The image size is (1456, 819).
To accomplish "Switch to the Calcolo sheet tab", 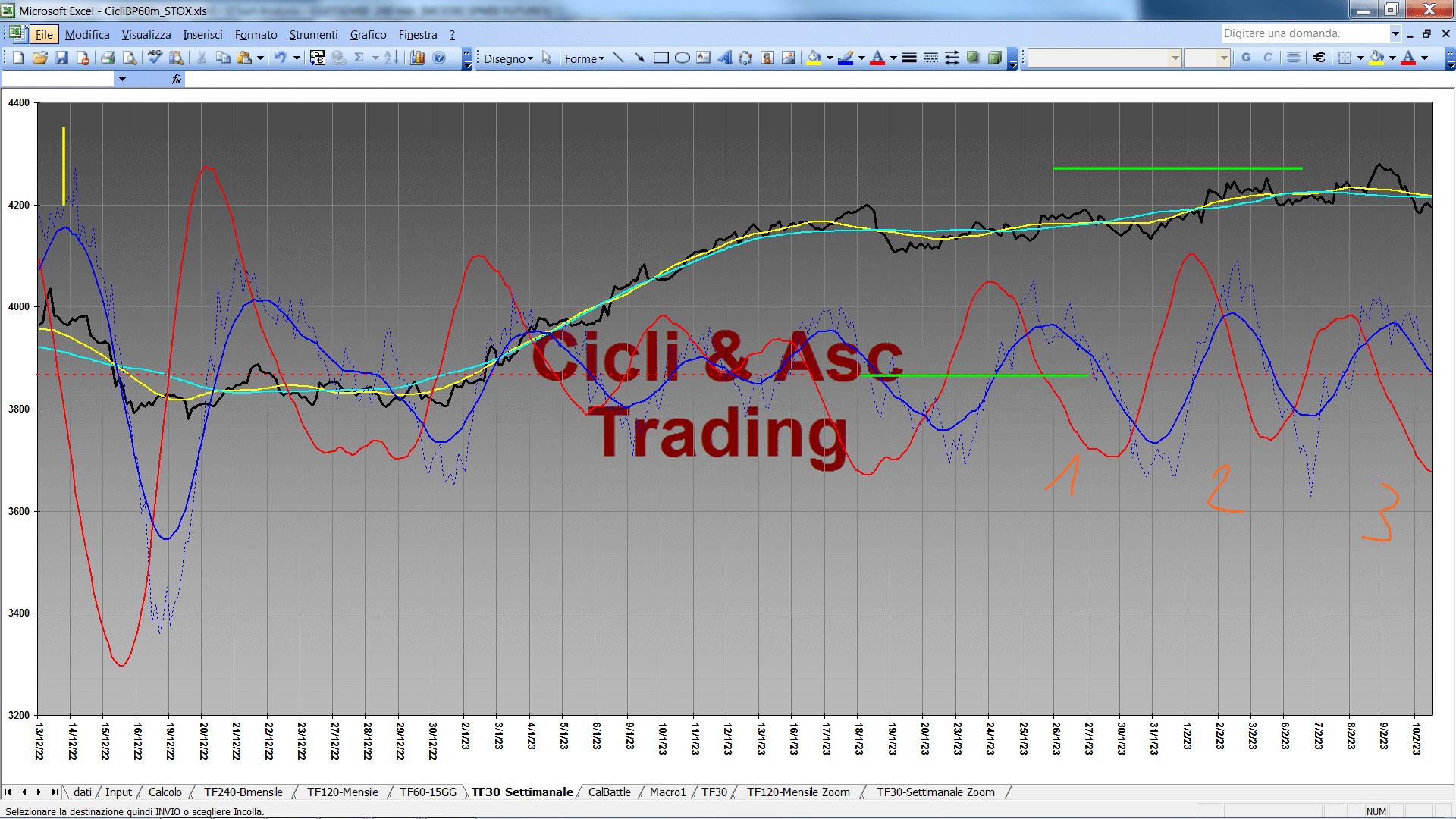I will (x=165, y=792).
